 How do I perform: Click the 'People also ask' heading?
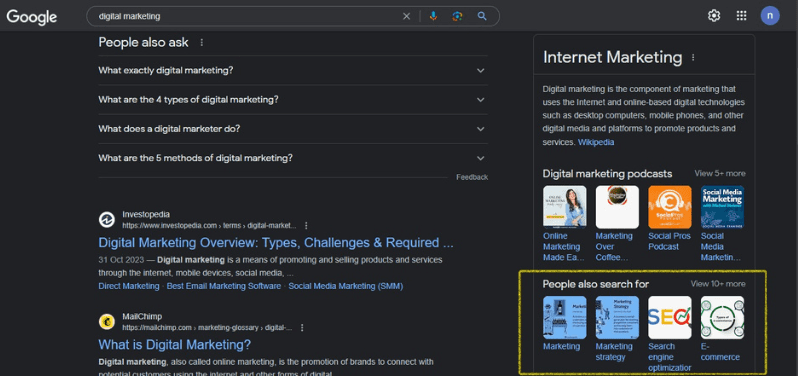pos(144,43)
